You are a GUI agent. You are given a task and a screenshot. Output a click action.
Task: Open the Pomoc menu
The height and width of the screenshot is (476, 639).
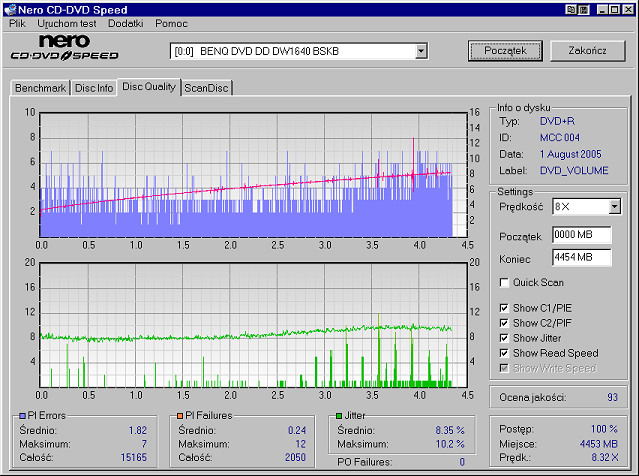(x=171, y=24)
